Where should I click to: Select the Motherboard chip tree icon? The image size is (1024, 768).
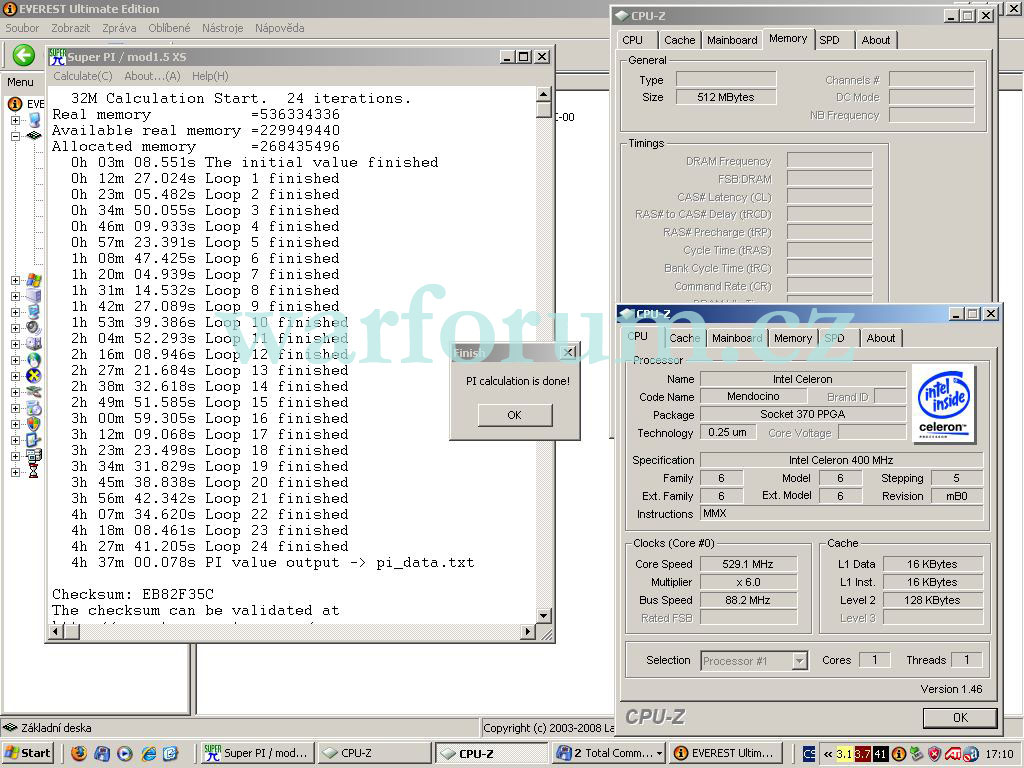tap(34, 136)
